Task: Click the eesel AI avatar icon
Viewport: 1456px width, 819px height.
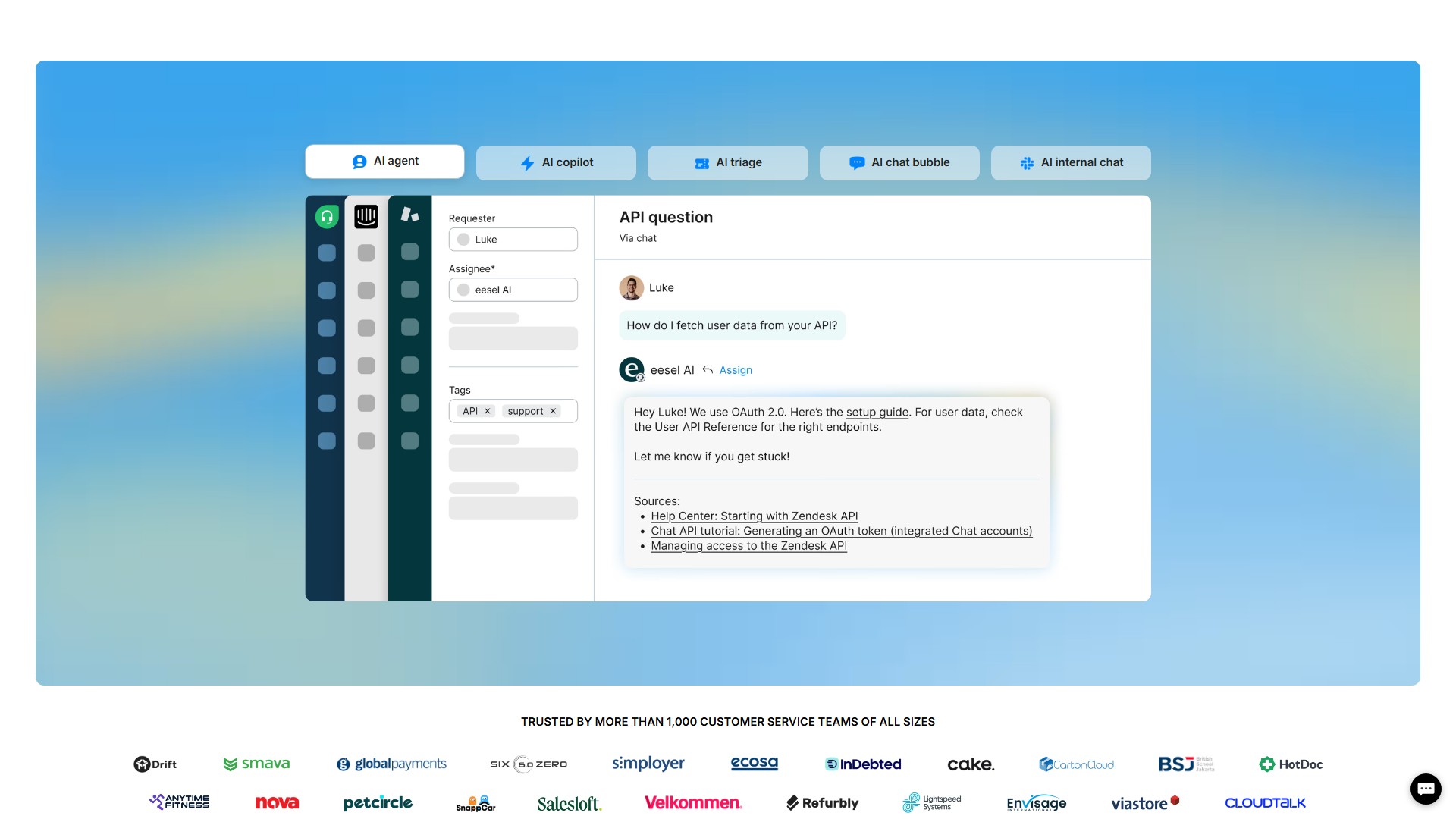Action: [632, 370]
